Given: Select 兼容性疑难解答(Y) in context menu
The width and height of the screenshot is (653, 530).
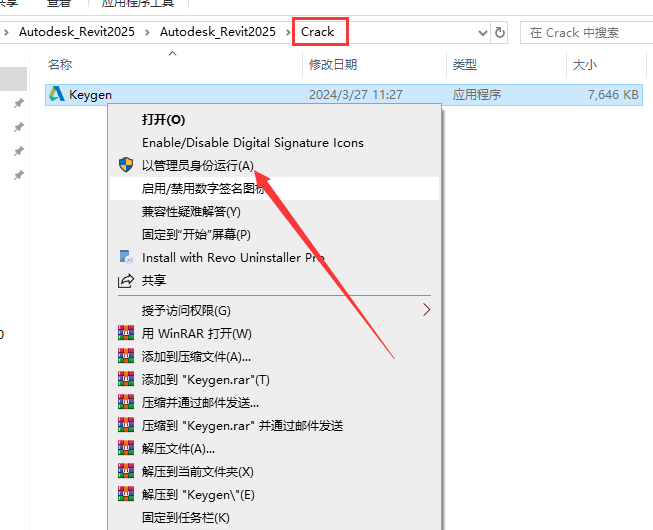Looking at the screenshot, I should coord(191,211).
